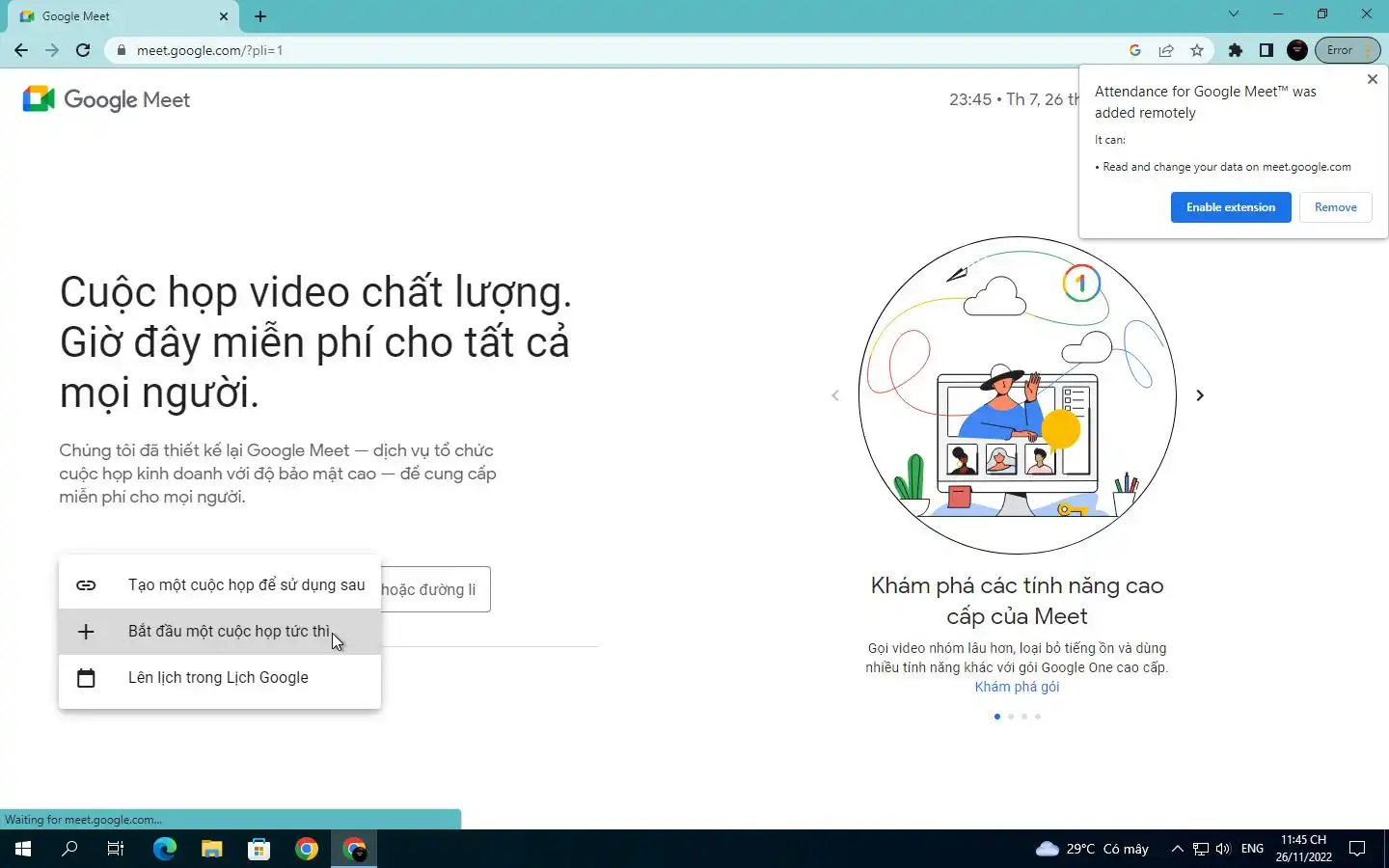
Task: Open File Explorer from taskbar
Action: click(x=212, y=849)
